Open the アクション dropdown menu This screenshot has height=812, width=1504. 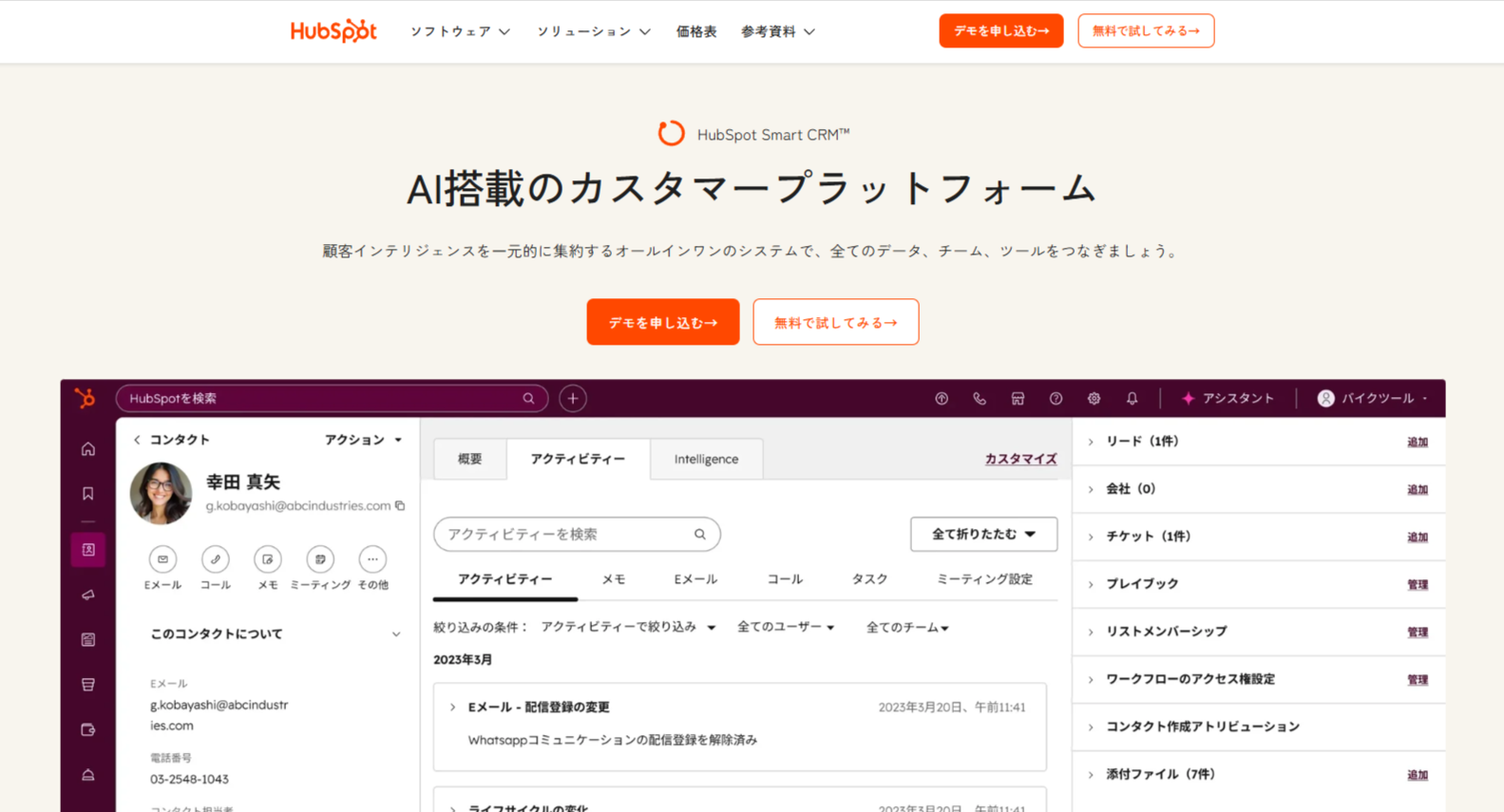(x=364, y=440)
